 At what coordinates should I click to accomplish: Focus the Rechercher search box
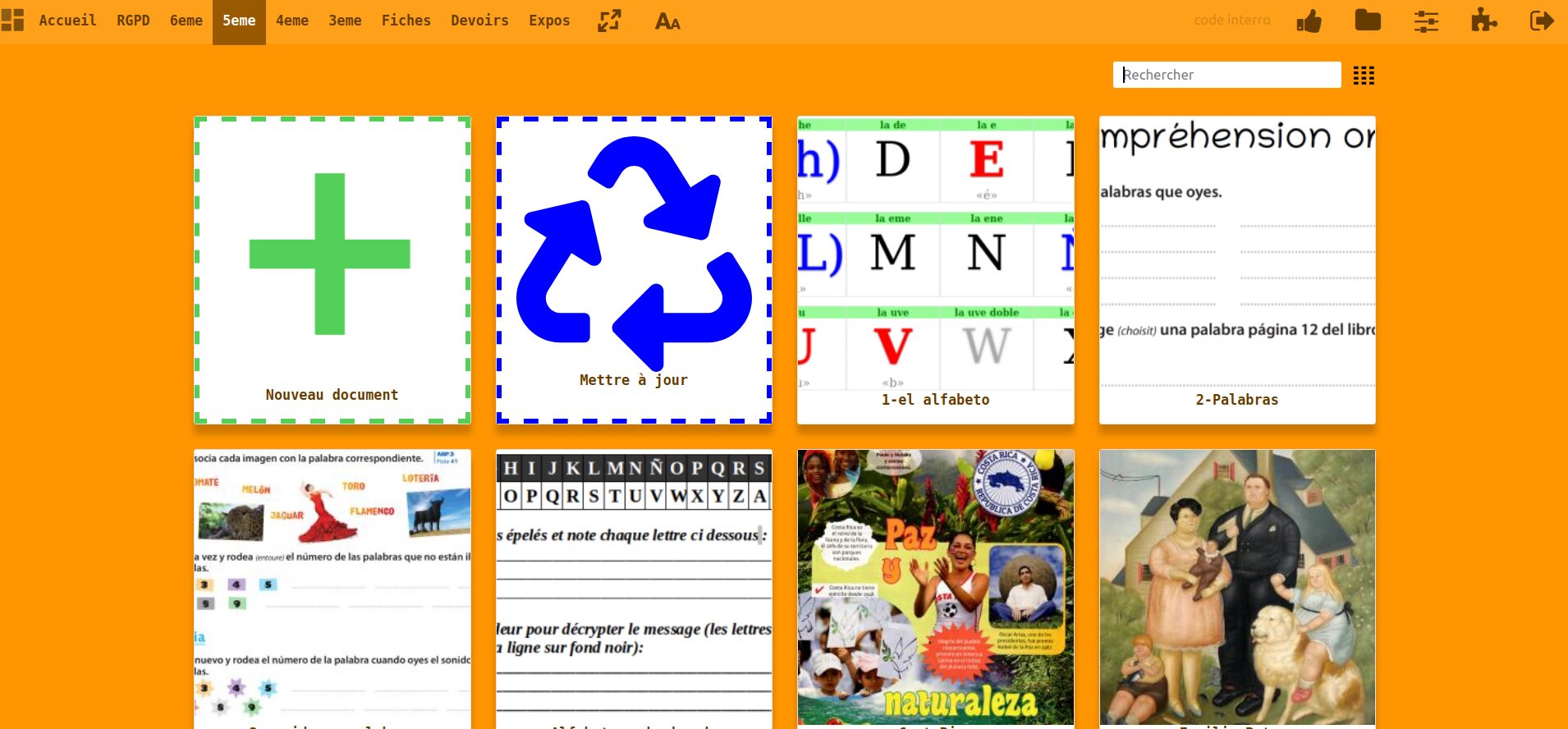(x=1227, y=75)
